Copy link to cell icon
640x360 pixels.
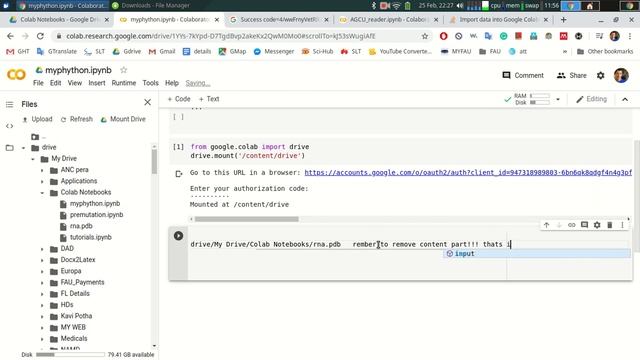click(x=571, y=225)
